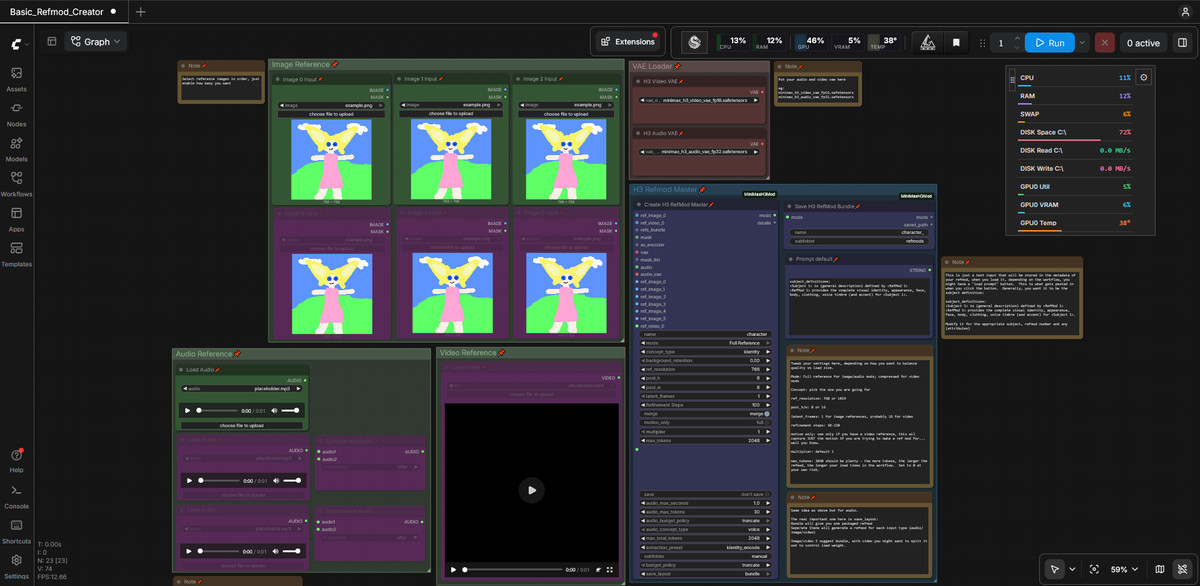Increase the batch count stepper
This screenshot has width=1200, height=586.
(1017, 38)
